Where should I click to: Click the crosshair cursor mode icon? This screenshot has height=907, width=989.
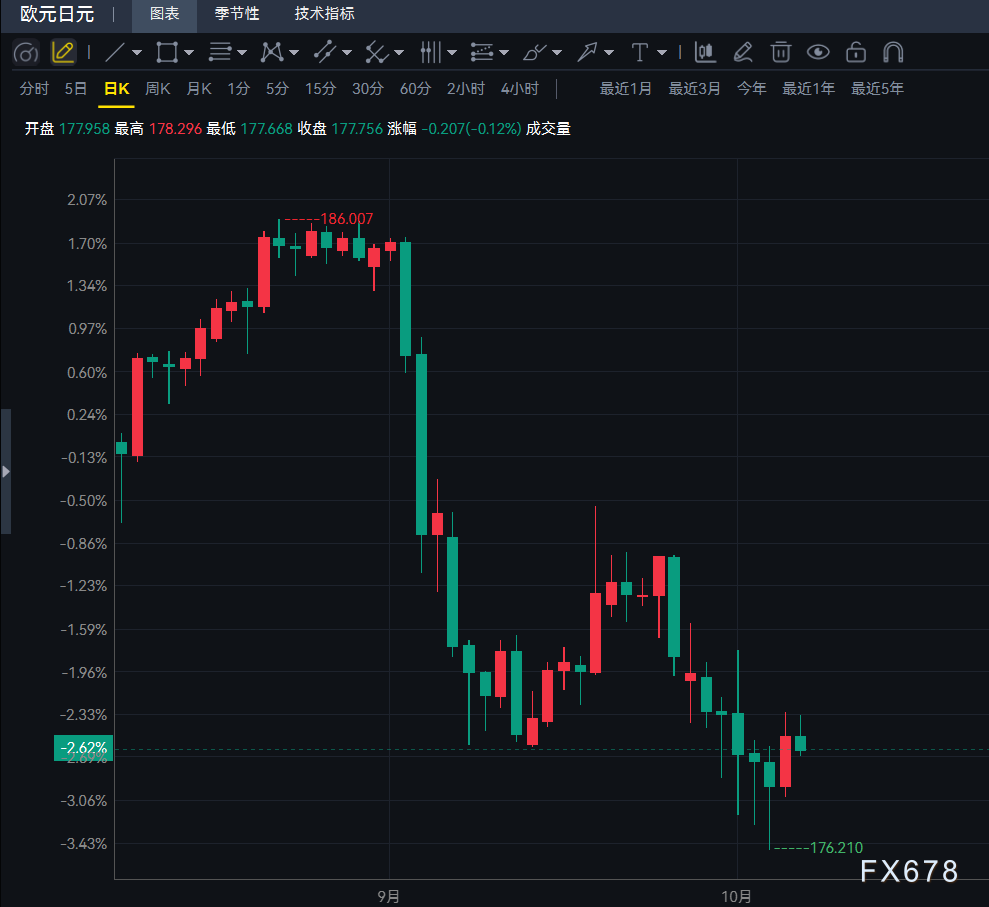pyautogui.click(x=26, y=53)
